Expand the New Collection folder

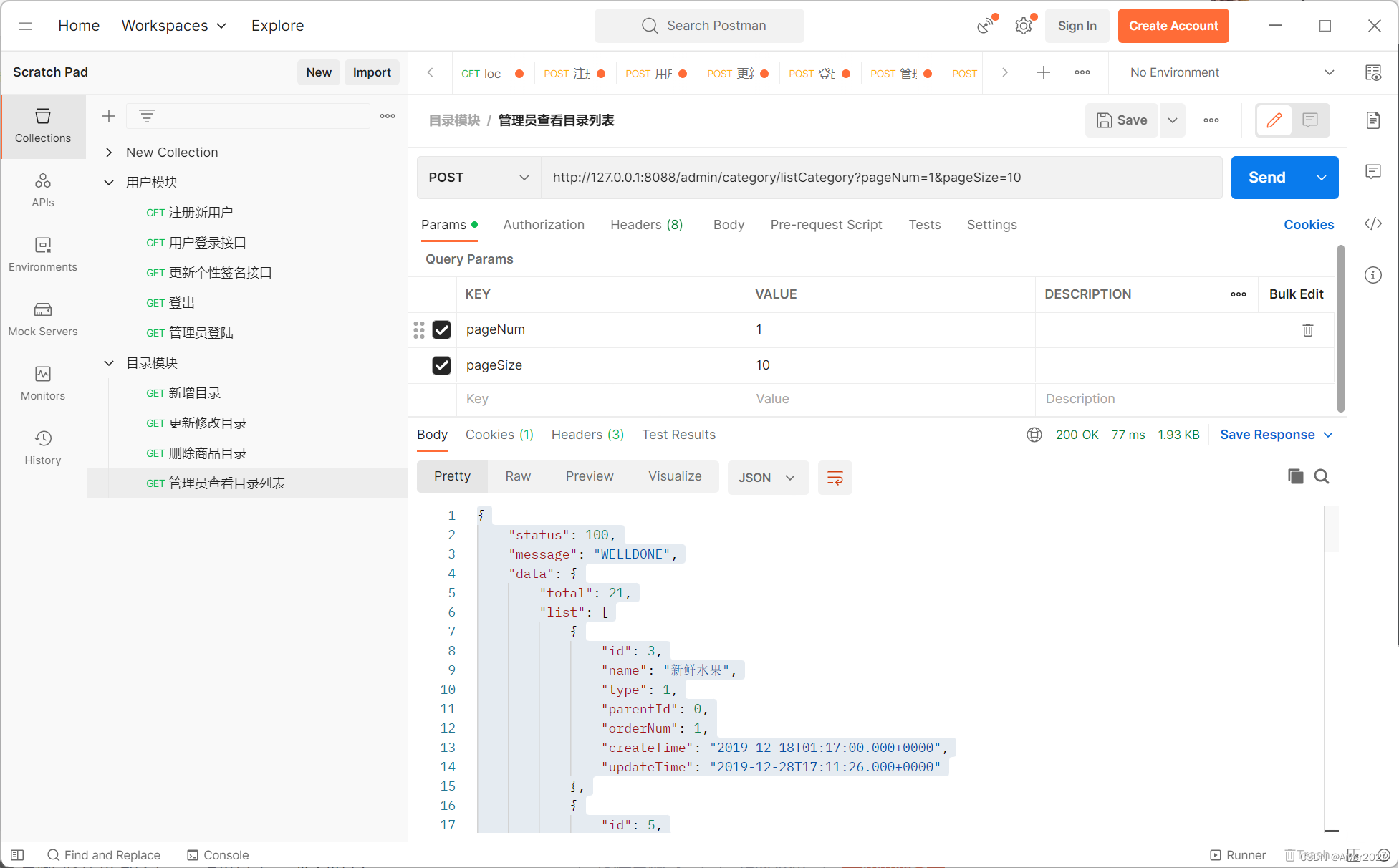(109, 153)
